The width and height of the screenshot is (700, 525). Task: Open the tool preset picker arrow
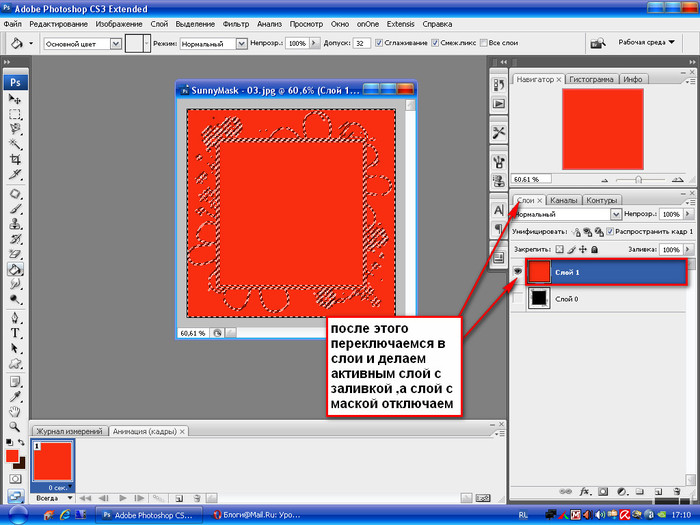[x=31, y=43]
